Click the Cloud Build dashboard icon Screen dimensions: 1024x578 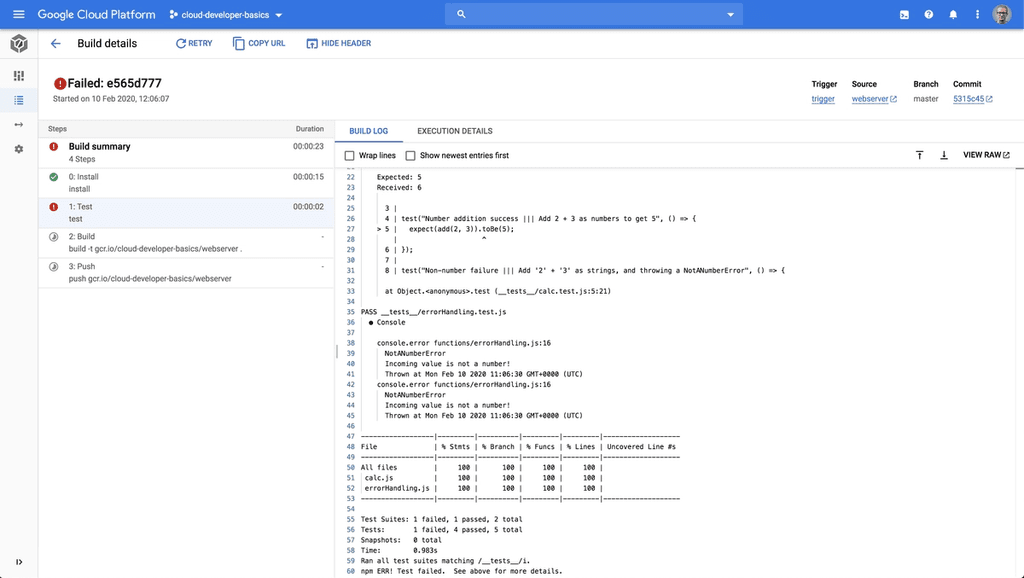[x=18, y=76]
